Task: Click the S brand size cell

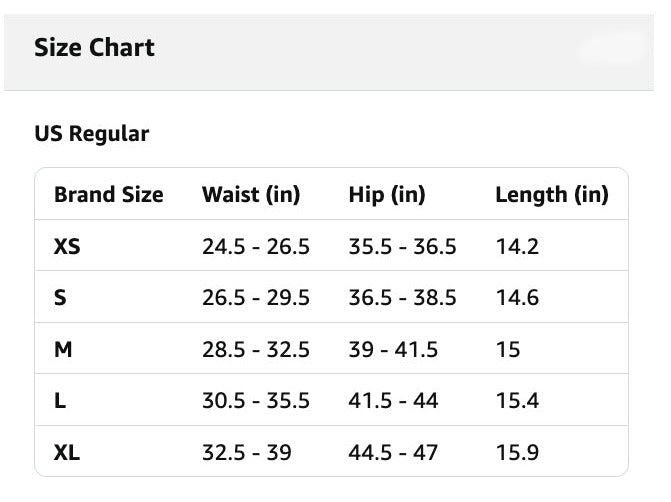Action: [x=60, y=298]
